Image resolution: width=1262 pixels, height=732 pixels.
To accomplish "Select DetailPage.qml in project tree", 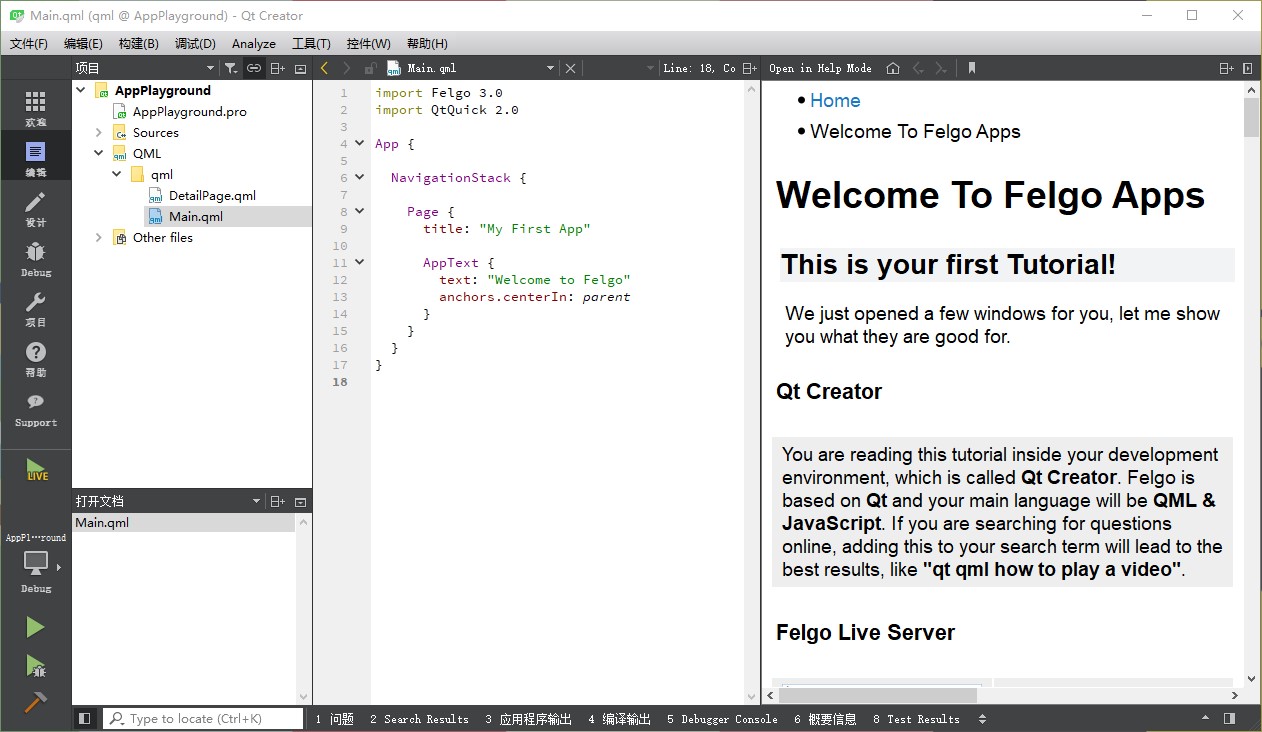I will [212, 195].
